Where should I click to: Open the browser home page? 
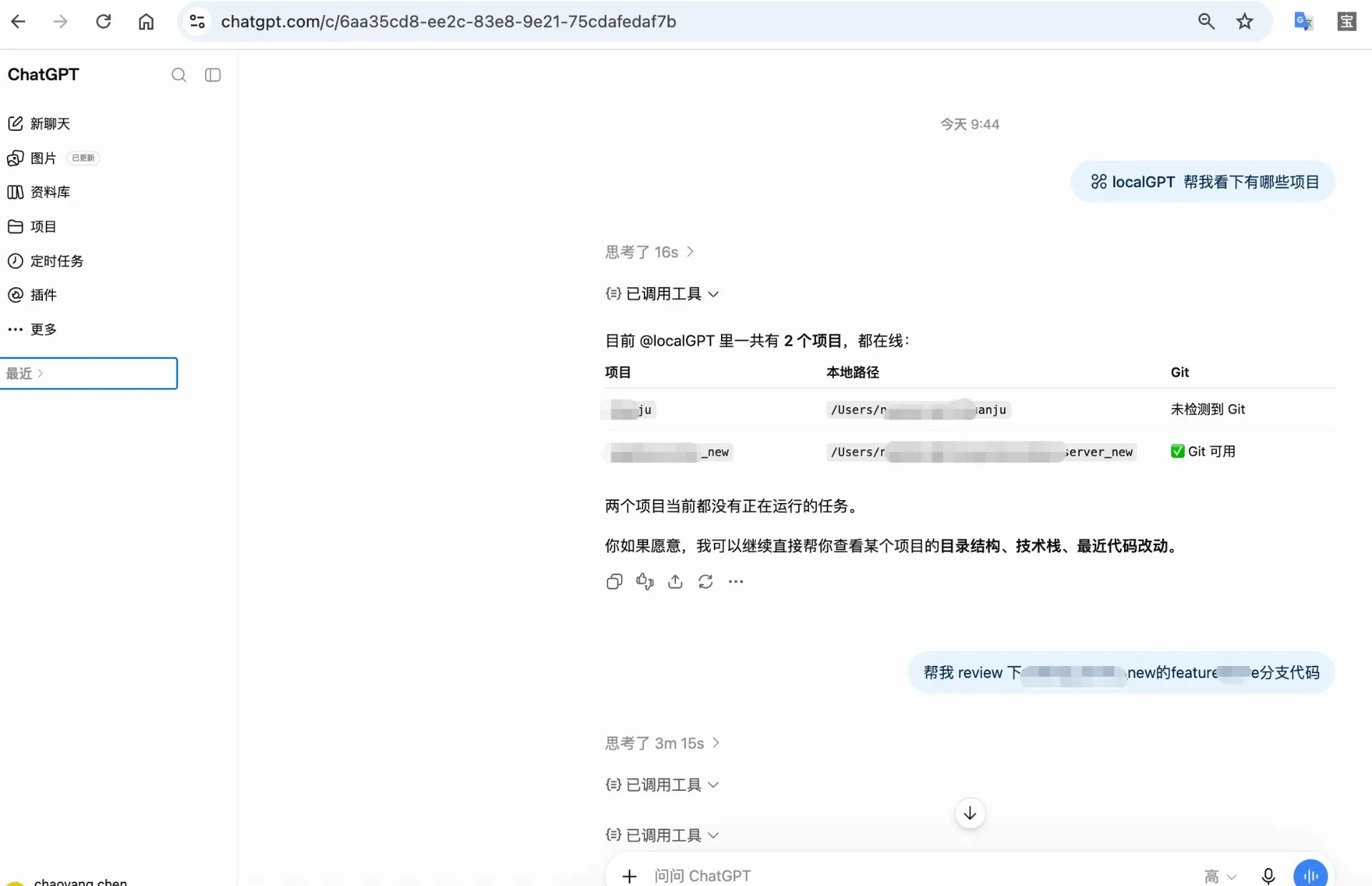point(146,21)
